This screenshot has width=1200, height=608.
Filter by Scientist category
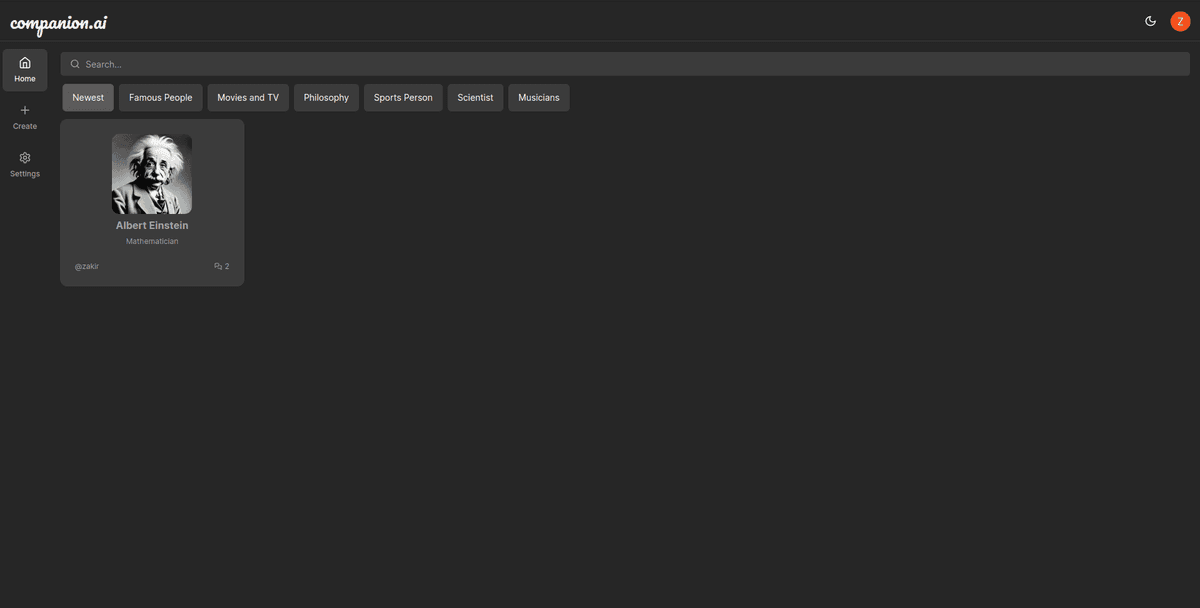(475, 98)
